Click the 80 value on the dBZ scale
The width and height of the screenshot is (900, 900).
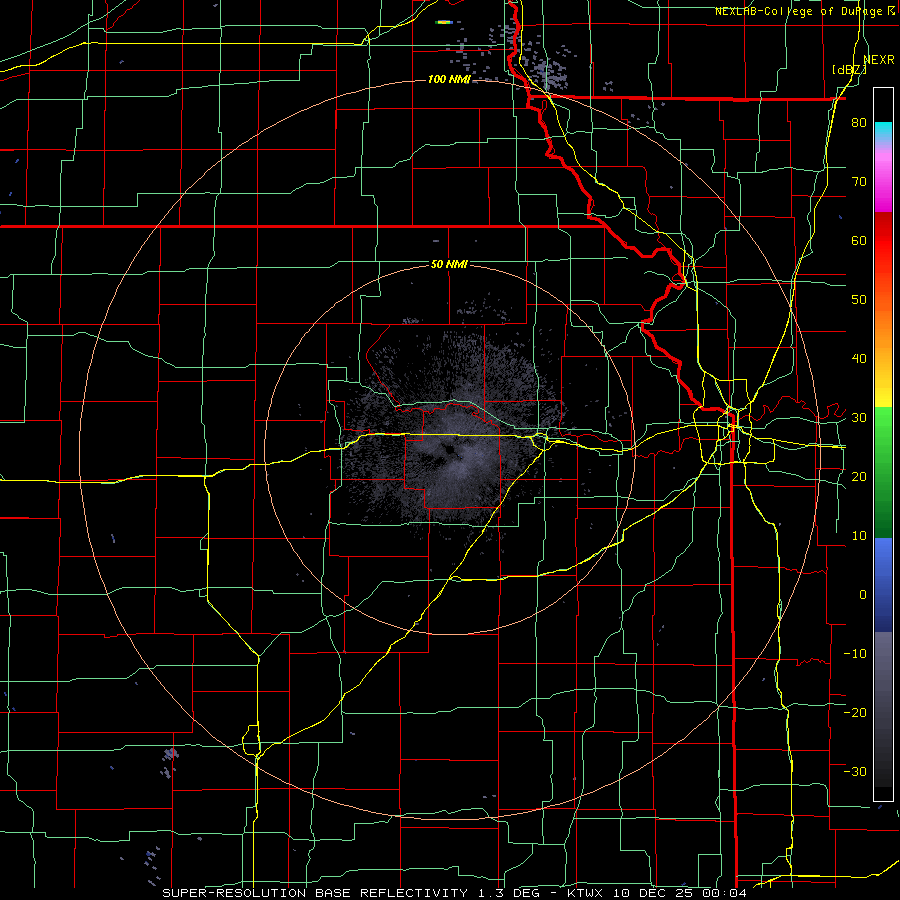[859, 122]
